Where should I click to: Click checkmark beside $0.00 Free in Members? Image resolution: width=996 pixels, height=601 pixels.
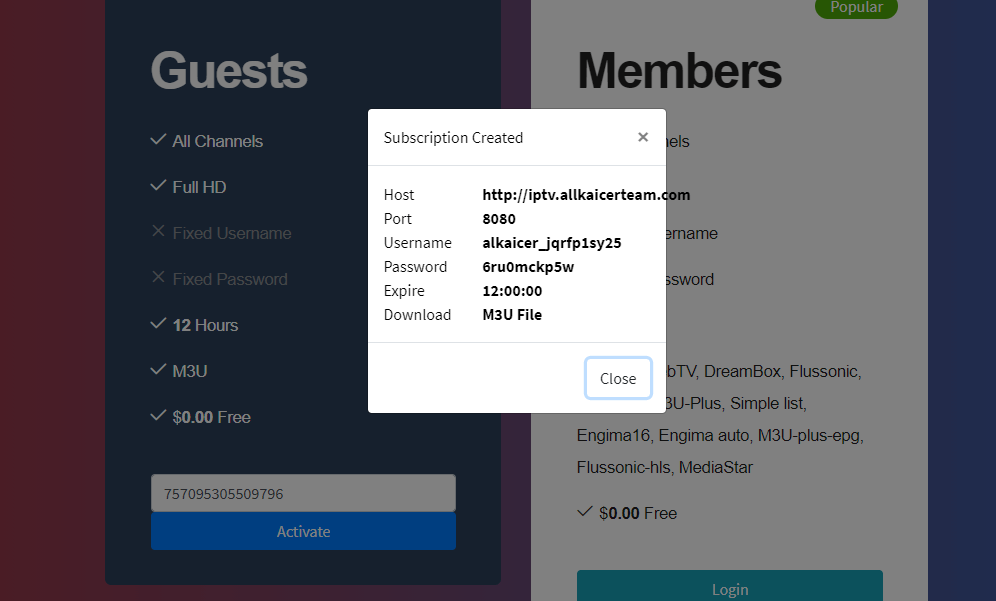point(585,512)
